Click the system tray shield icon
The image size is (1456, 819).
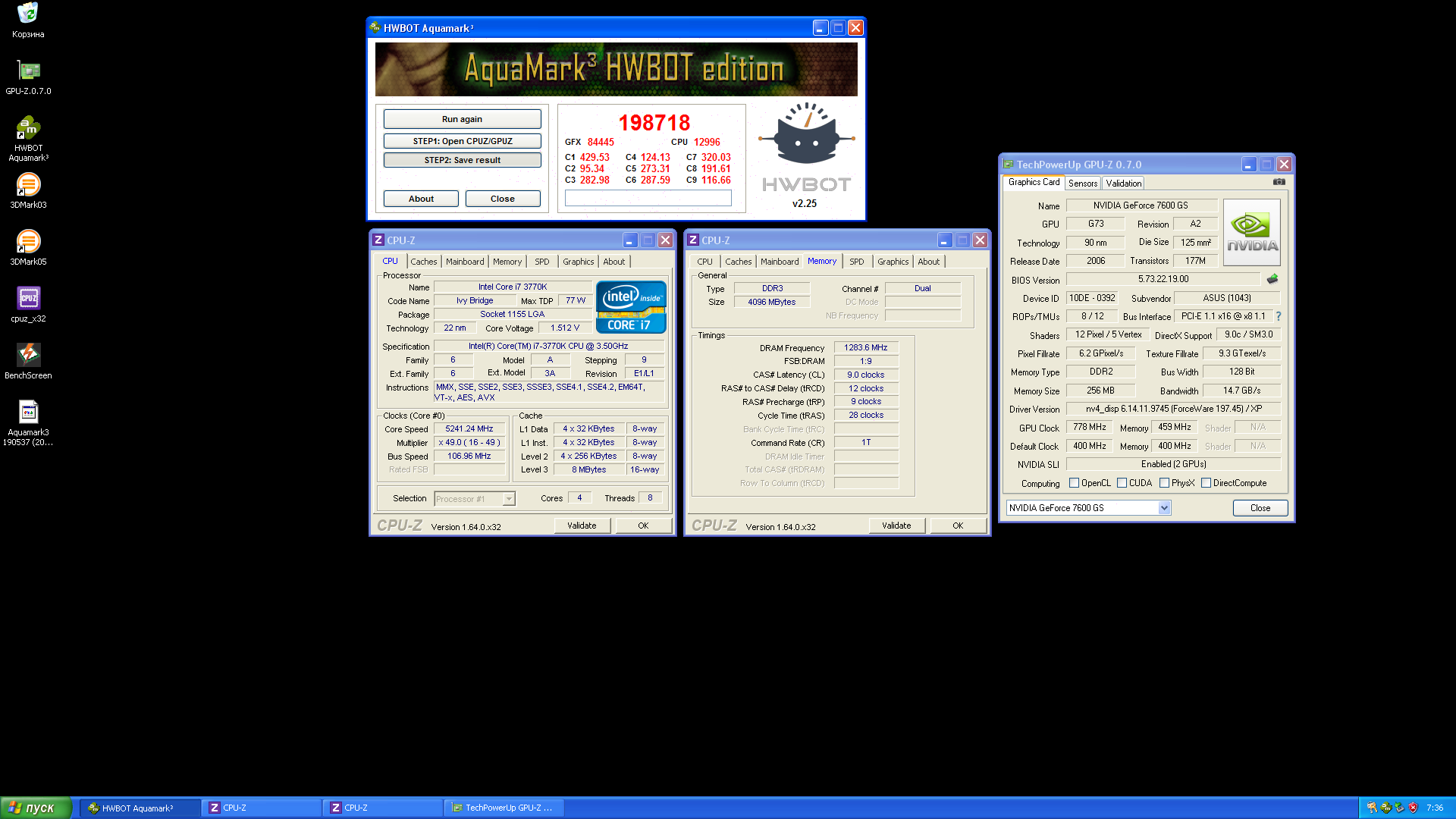click(x=1413, y=808)
